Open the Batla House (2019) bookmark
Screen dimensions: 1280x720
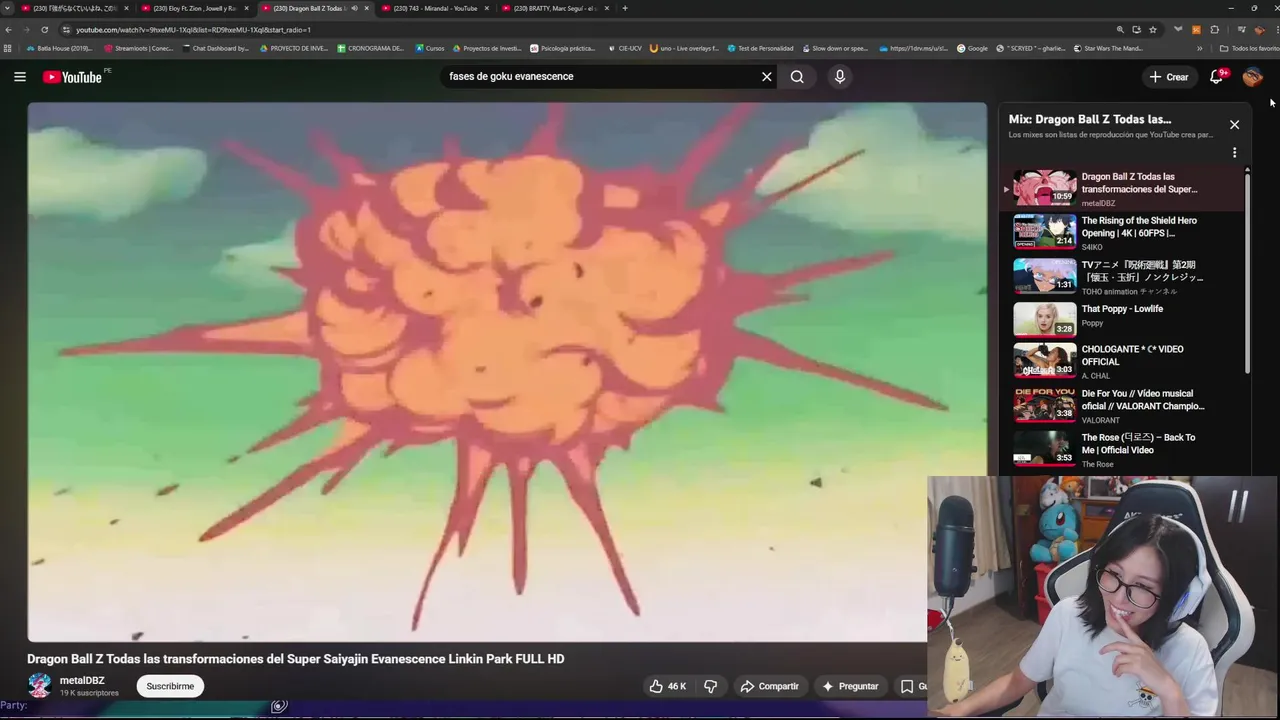(60, 48)
